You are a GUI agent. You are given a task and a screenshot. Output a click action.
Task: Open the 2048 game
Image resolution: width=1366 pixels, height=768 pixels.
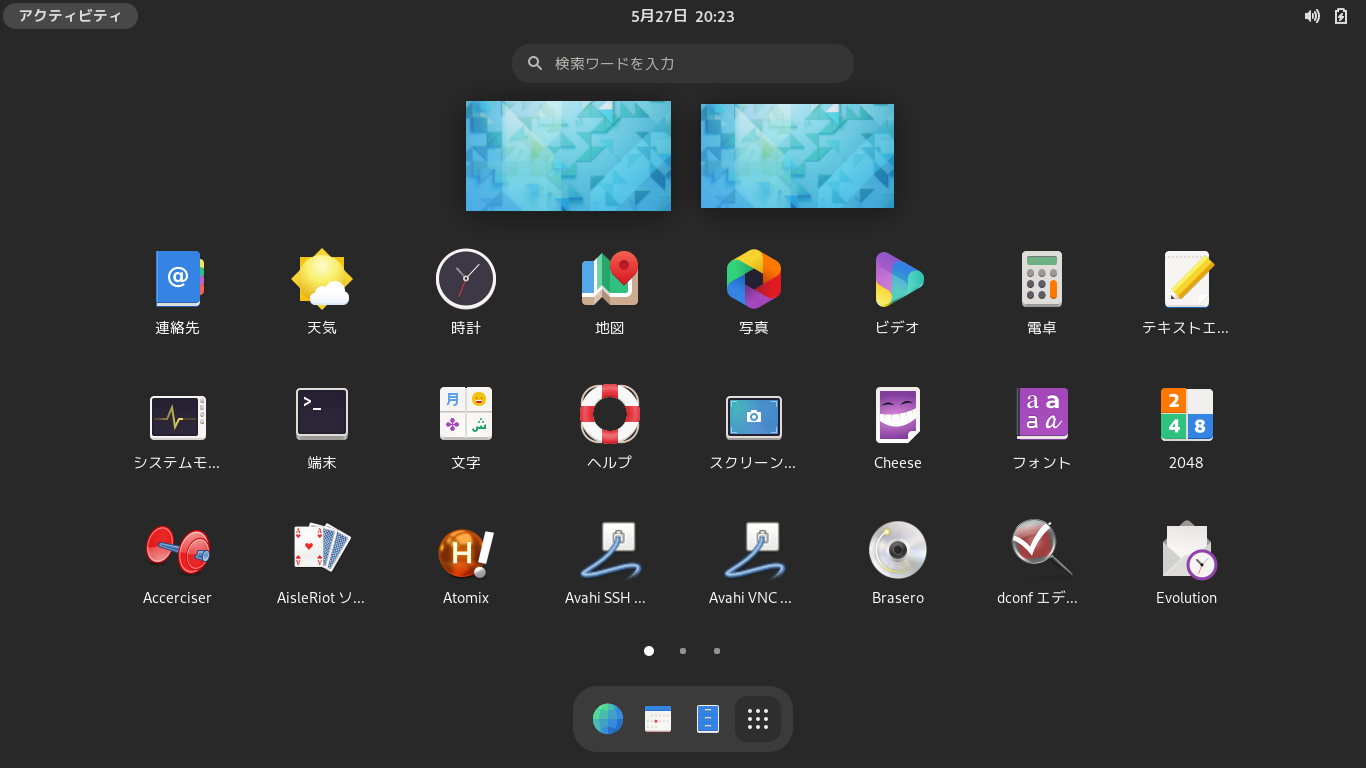click(1186, 414)
